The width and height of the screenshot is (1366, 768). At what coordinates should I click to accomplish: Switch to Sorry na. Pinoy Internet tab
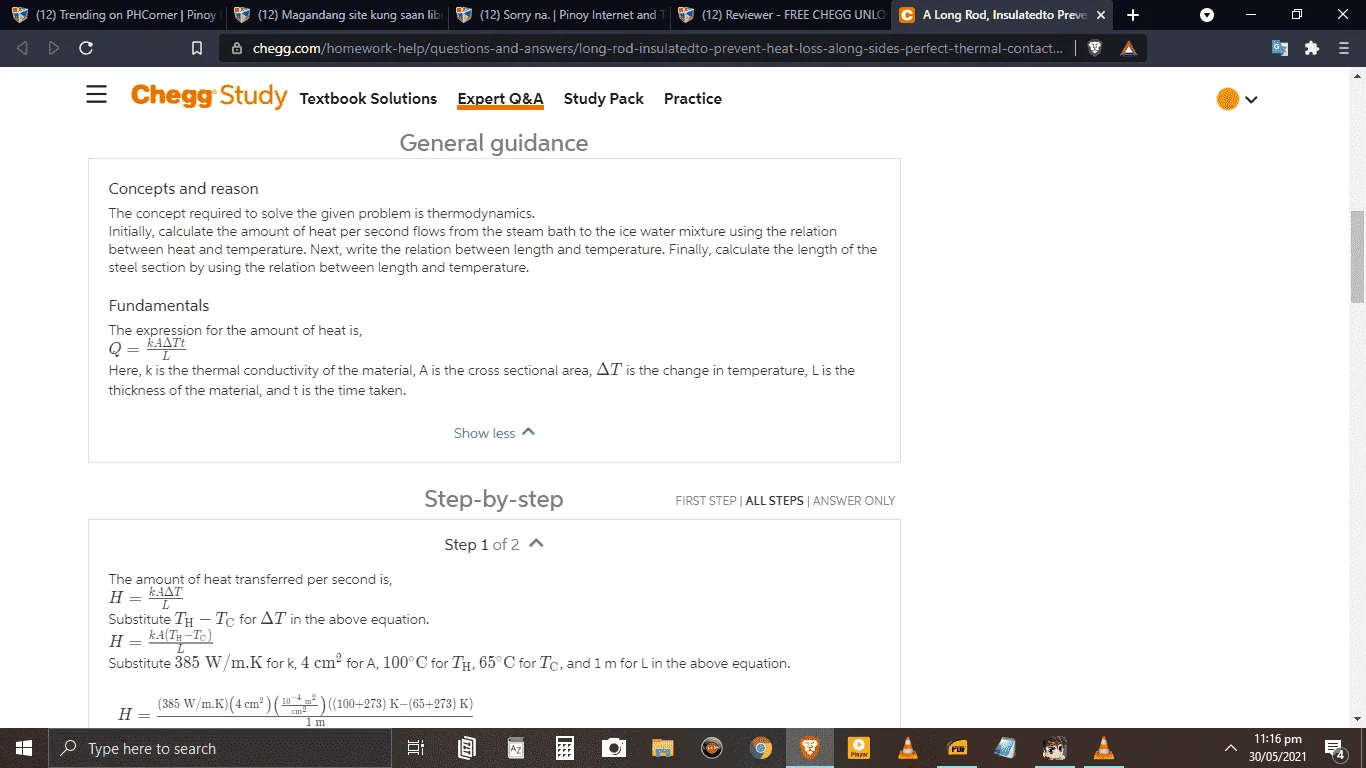559,15
